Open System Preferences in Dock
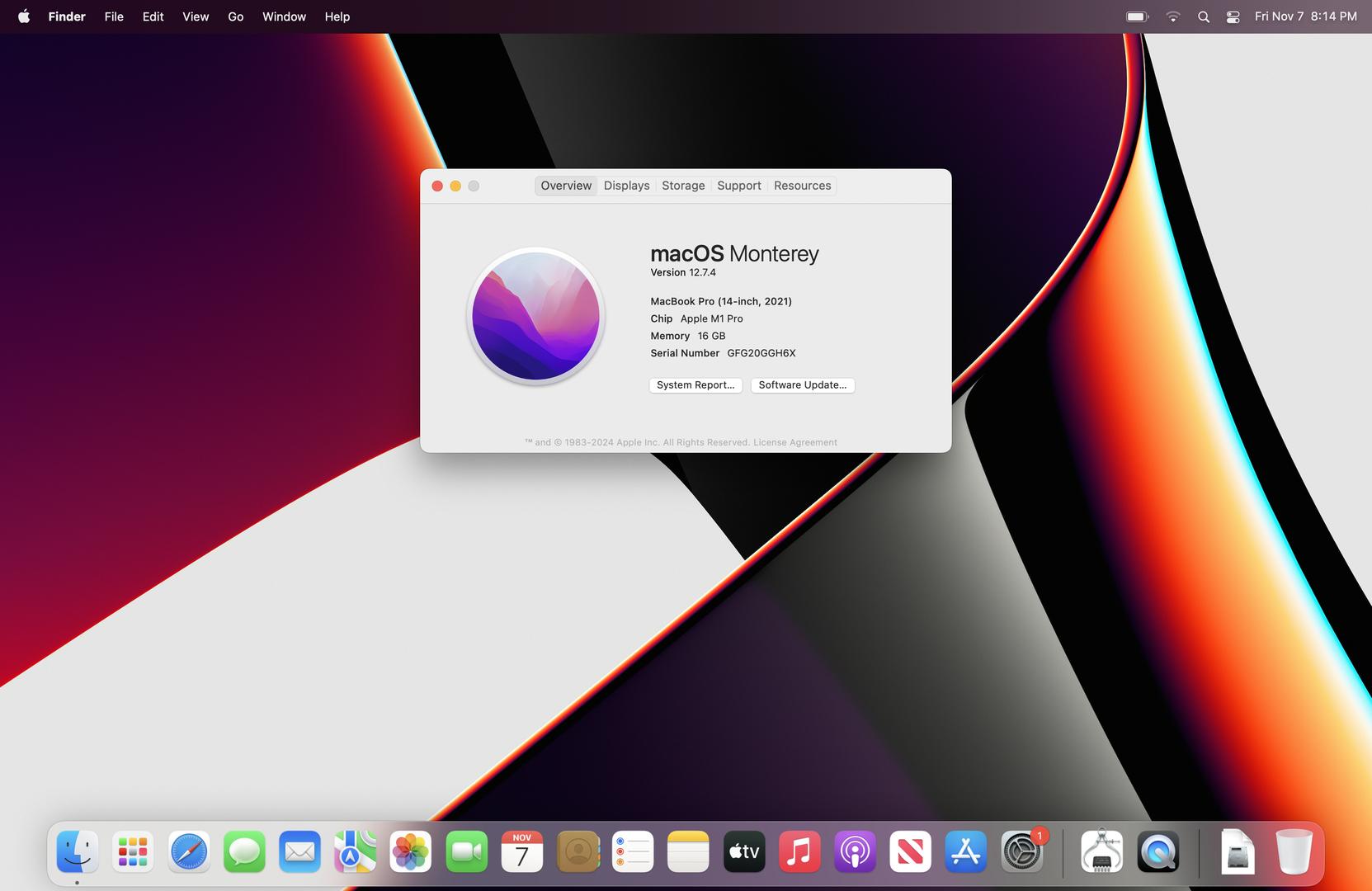The height and width of the screenshot is (891, 1372). tap(1021, 851)
